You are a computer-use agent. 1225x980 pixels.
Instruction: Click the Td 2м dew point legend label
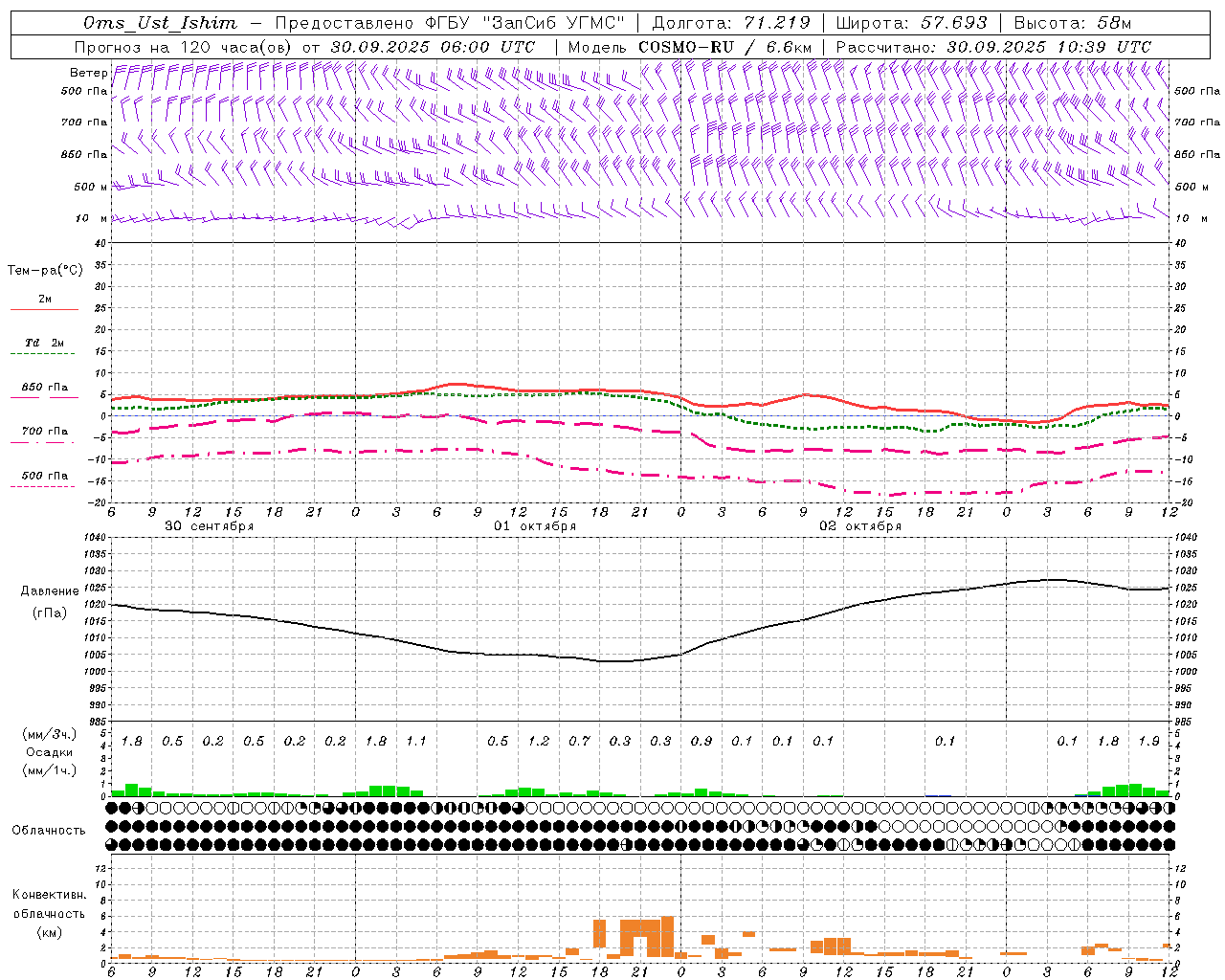pyautogui.click(x=45, y=343)
